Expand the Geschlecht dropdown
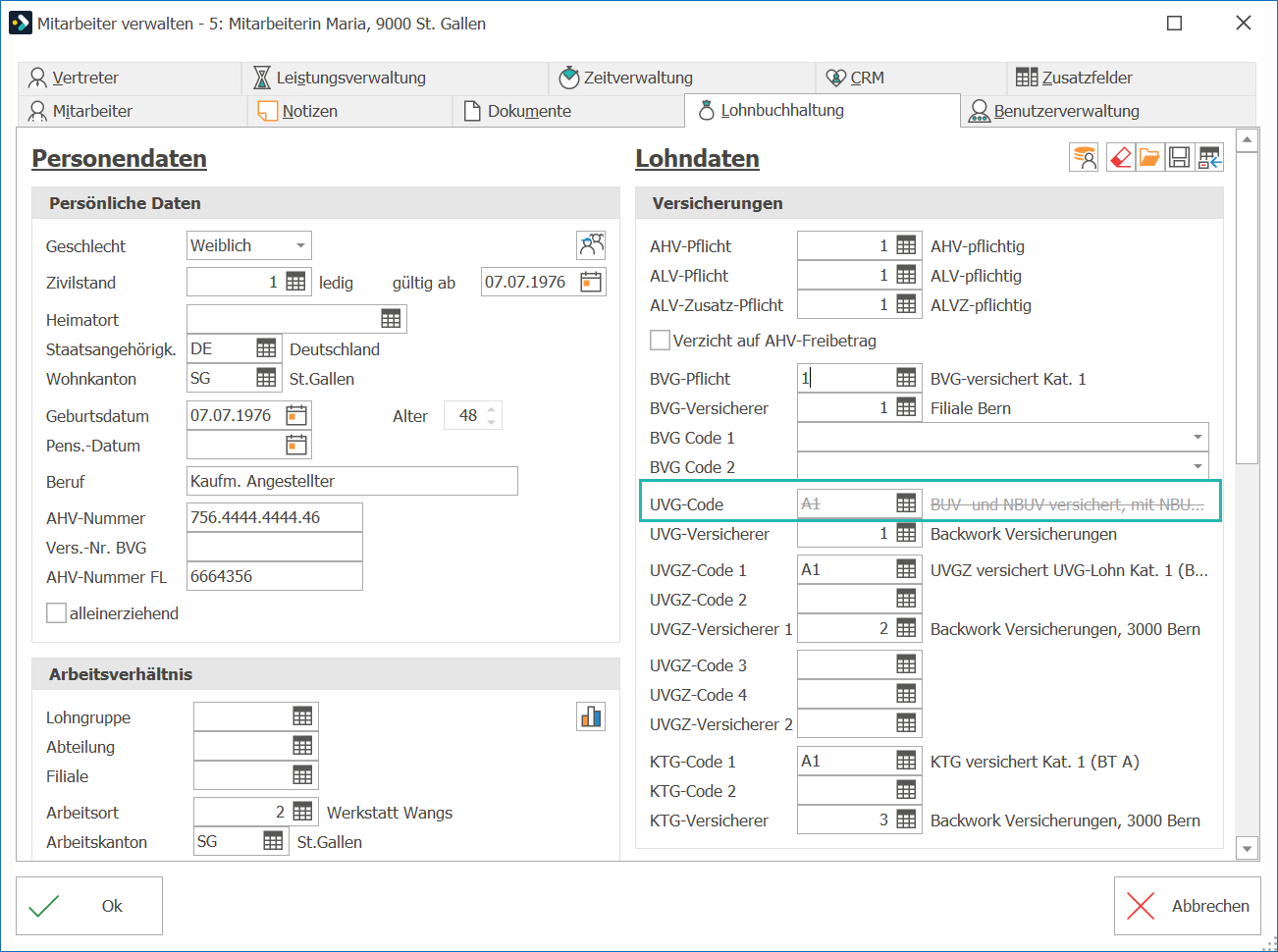This screenshot has height=952, width=1278. (x=300, y=245)
